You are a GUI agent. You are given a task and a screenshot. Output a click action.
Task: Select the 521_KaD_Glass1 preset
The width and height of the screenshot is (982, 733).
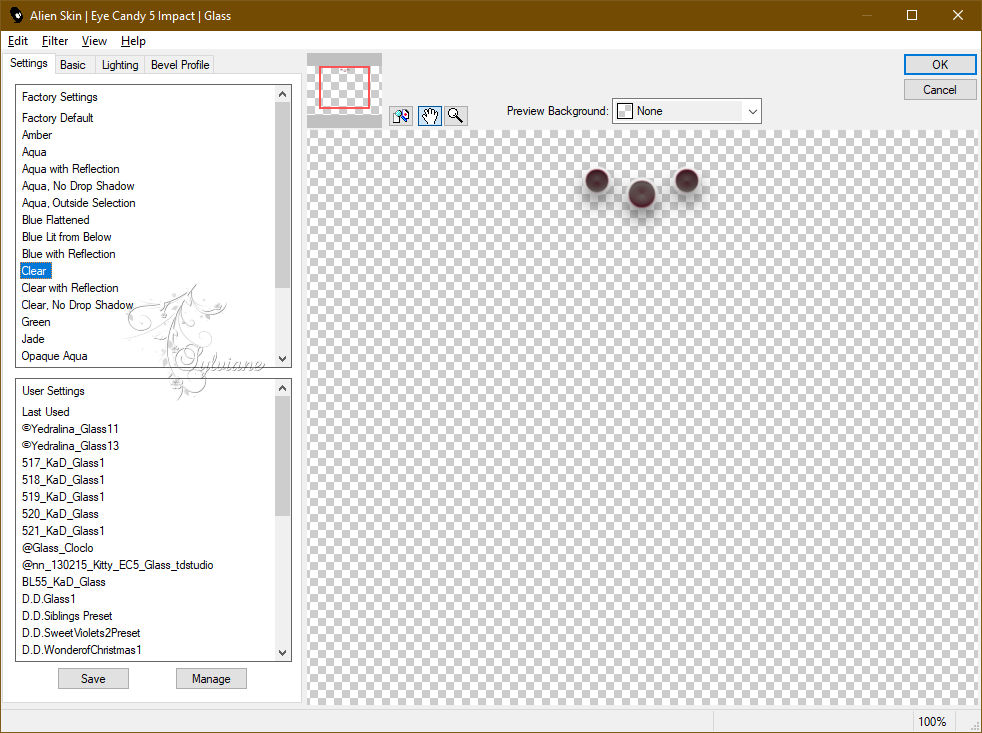[63, 531]
